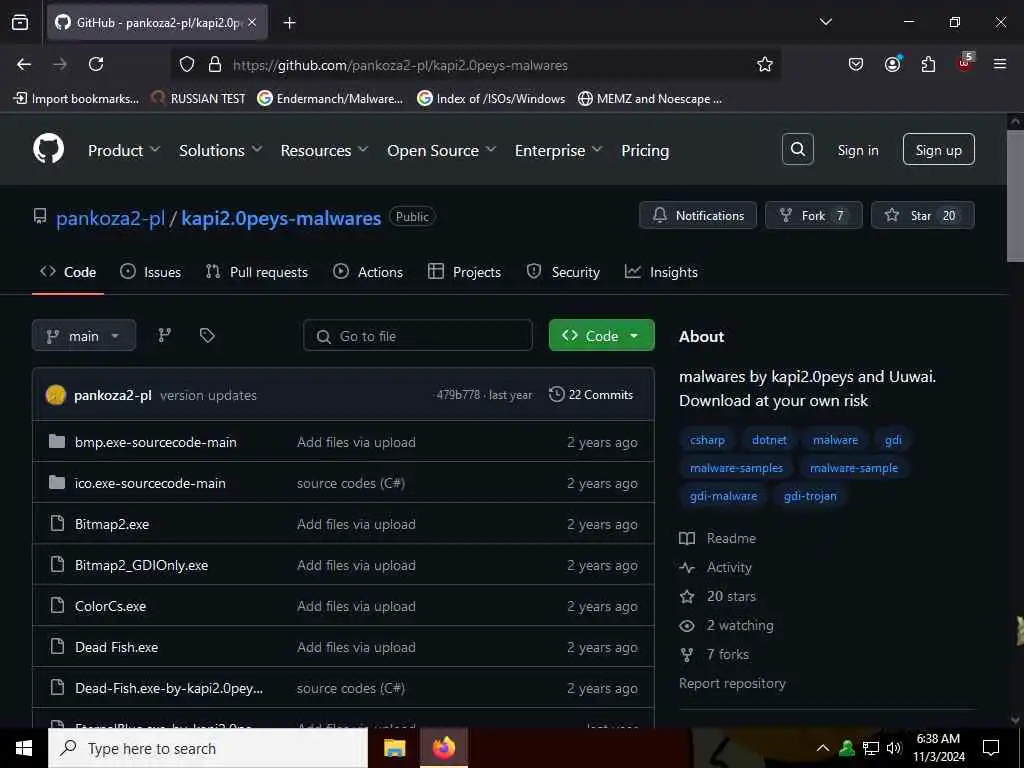Close the GitHub browser tab

point(253,23)
